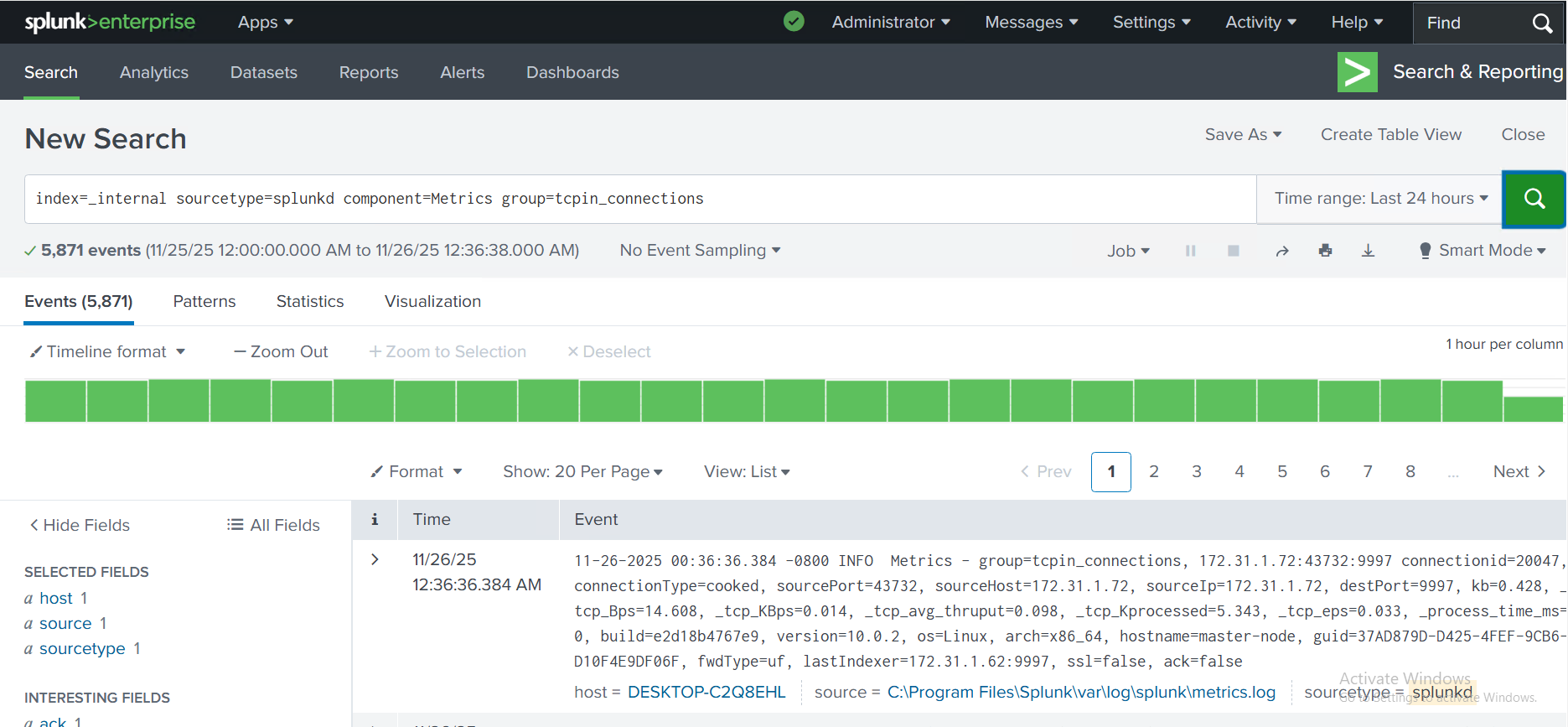Viewport: 1568px width, 727px height.
Task: Pause the search job
Action: click(1190, 251)
